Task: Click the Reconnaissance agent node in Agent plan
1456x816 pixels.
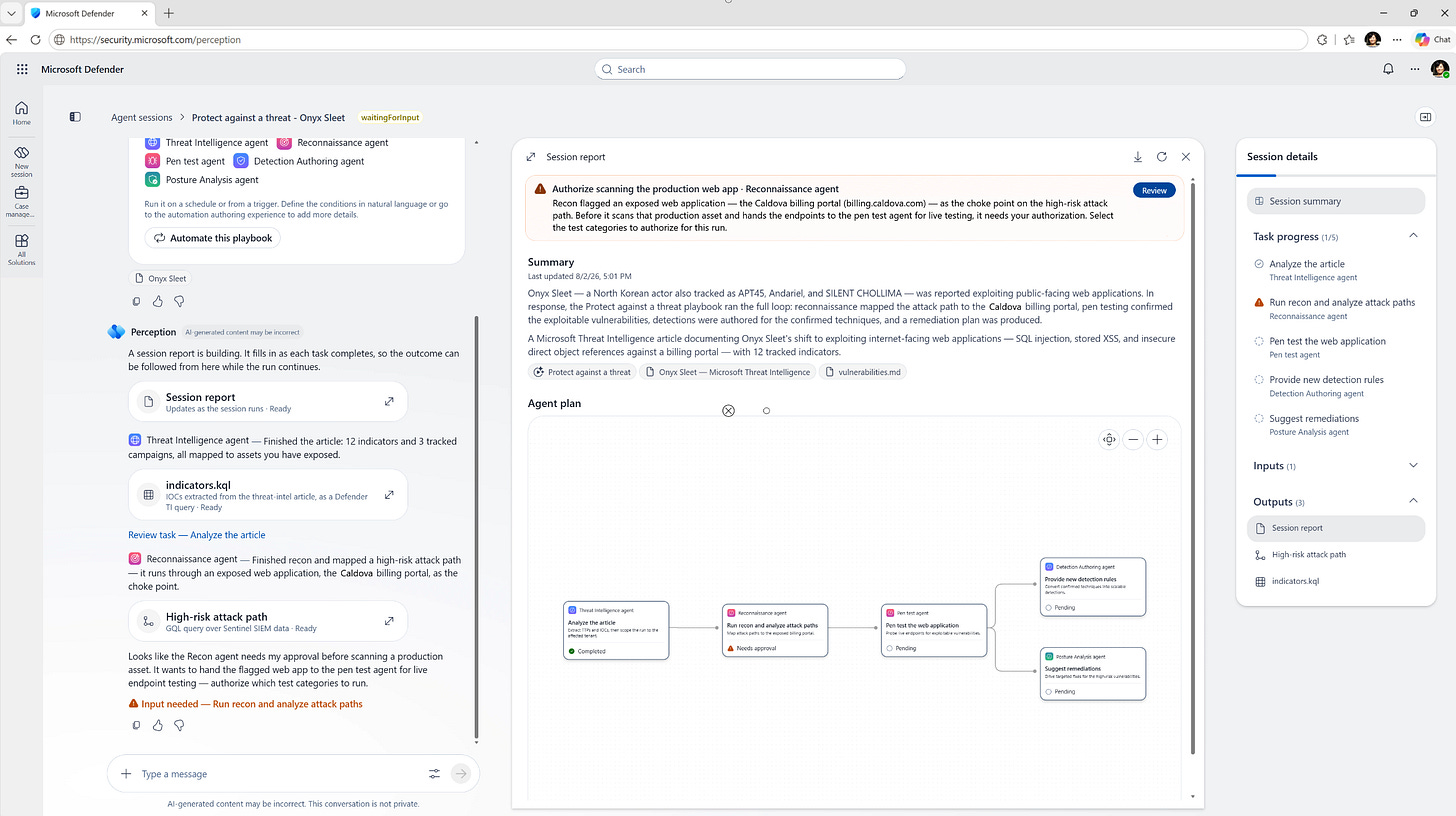Action: [775, 630]
